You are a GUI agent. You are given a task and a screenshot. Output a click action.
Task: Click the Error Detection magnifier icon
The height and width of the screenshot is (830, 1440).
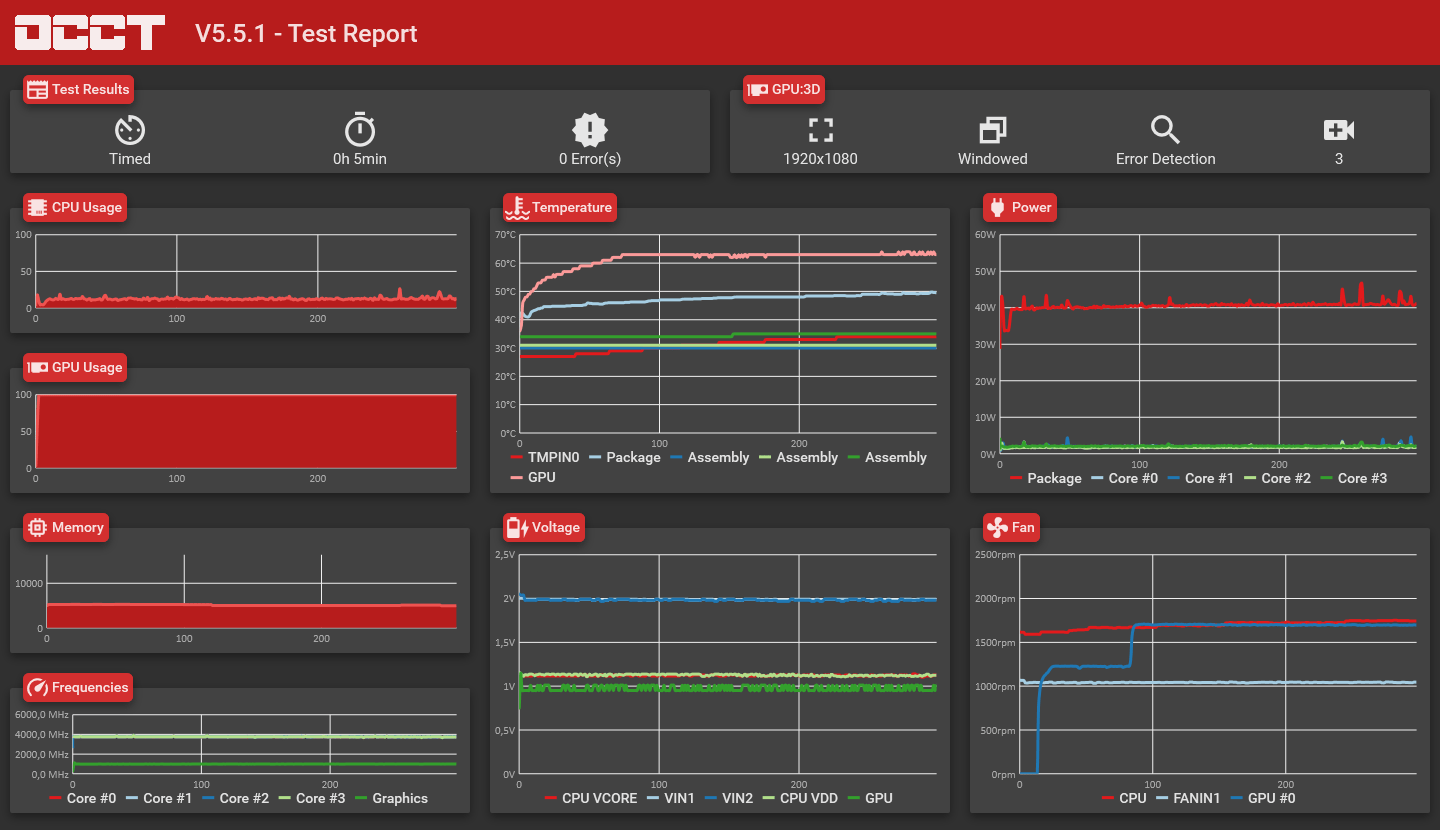[x=1165, y=130]
